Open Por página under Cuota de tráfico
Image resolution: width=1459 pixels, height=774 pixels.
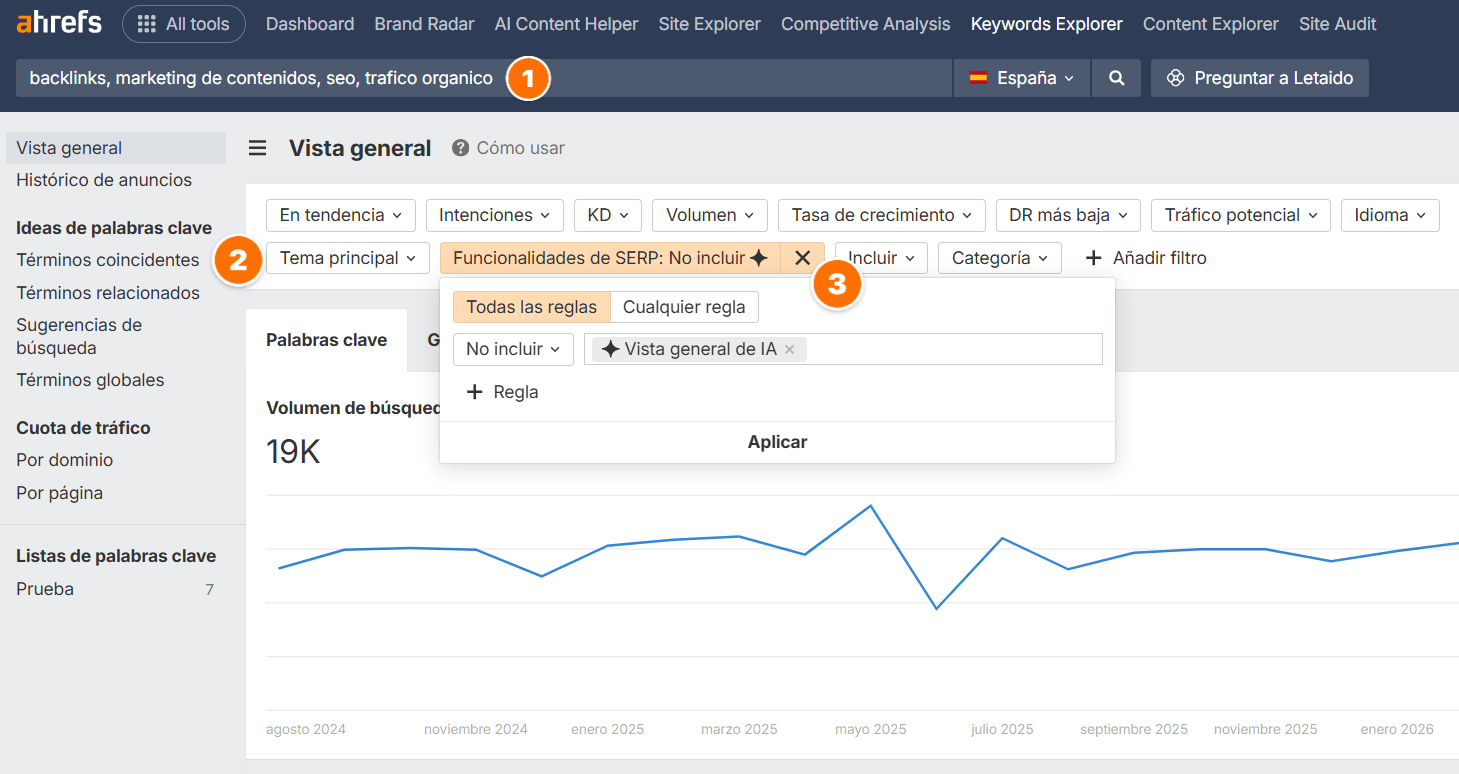(x=60, y=493)
